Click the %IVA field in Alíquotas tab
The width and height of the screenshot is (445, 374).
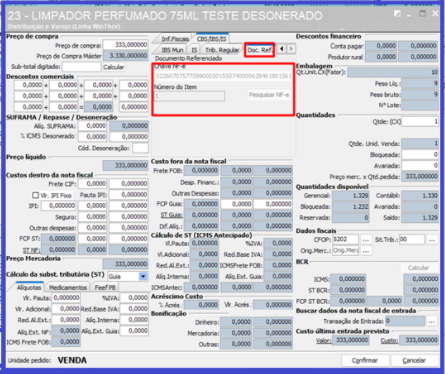tap(134, 298)
